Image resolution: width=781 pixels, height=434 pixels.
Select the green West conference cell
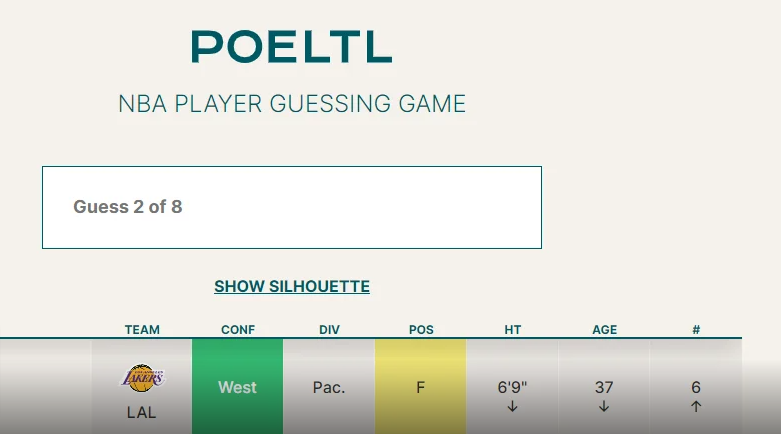(x=238, y=387)
